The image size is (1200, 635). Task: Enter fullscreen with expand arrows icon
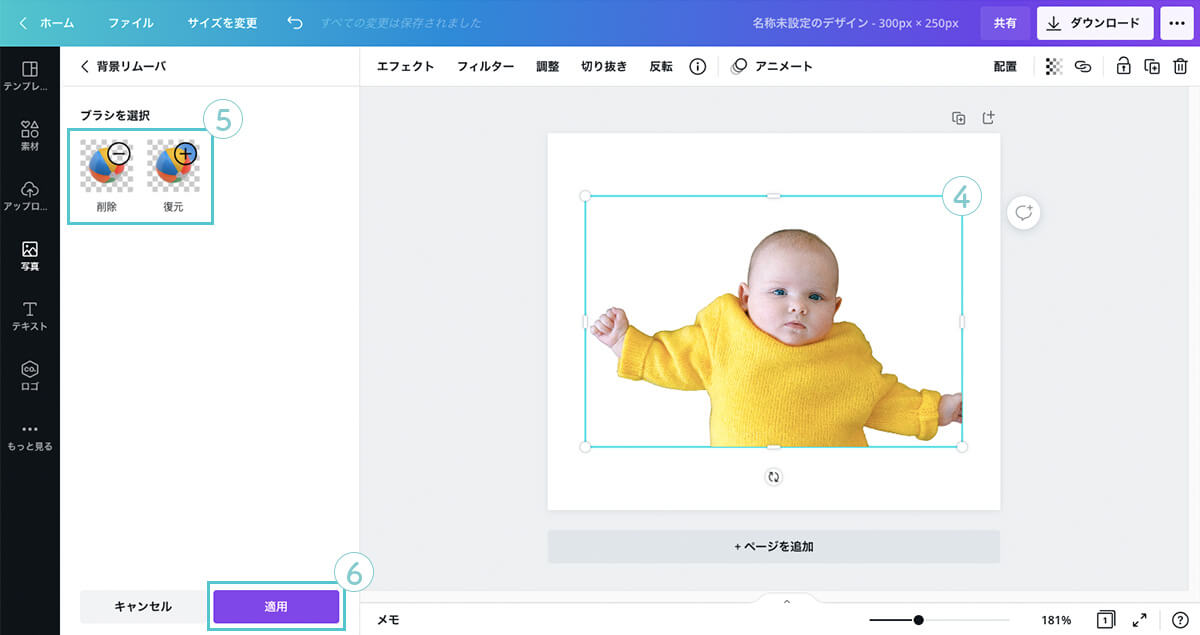pyautogui.click(x=1139, y=620)
